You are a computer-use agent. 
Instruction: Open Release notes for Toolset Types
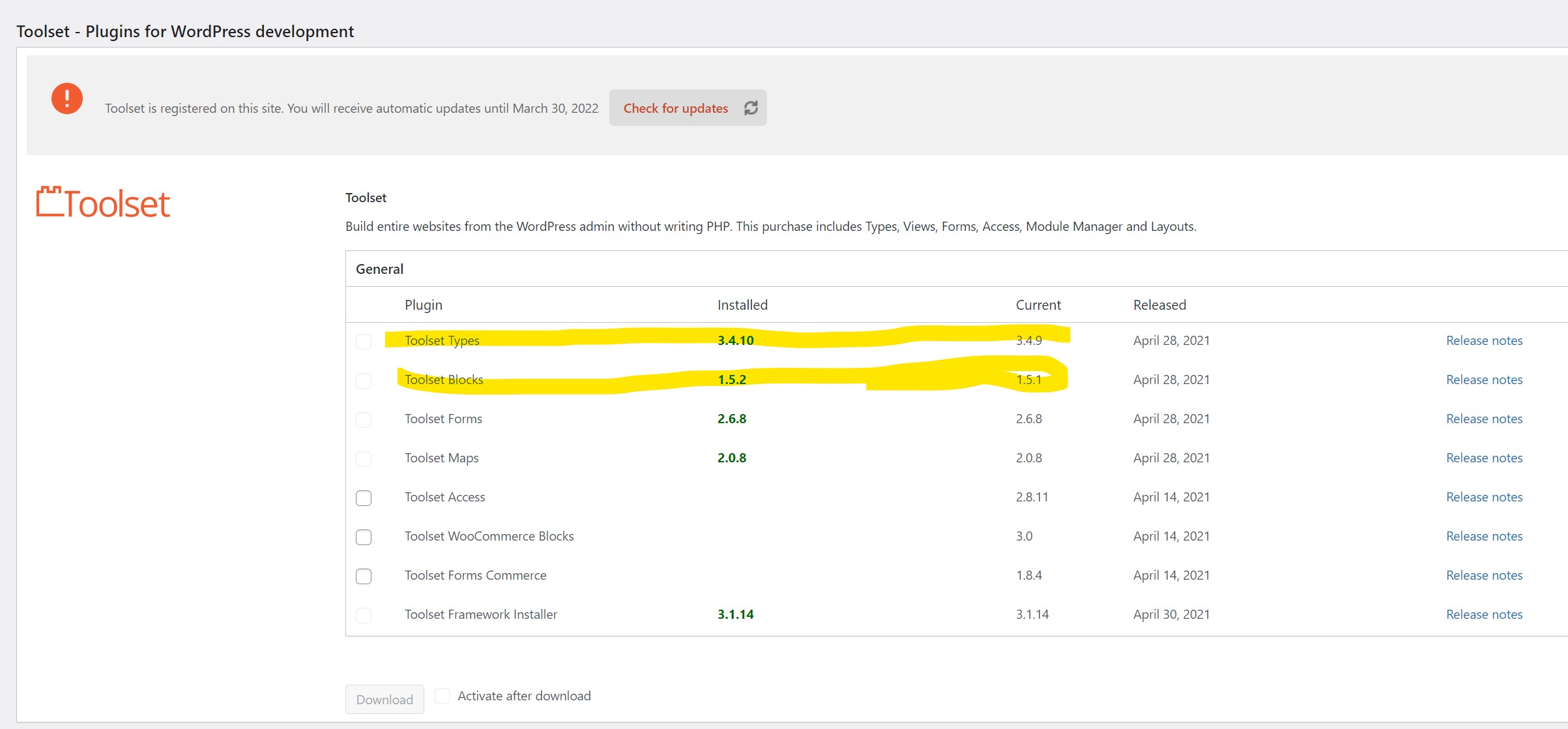pyautogui.click(x=1484, y=340)
